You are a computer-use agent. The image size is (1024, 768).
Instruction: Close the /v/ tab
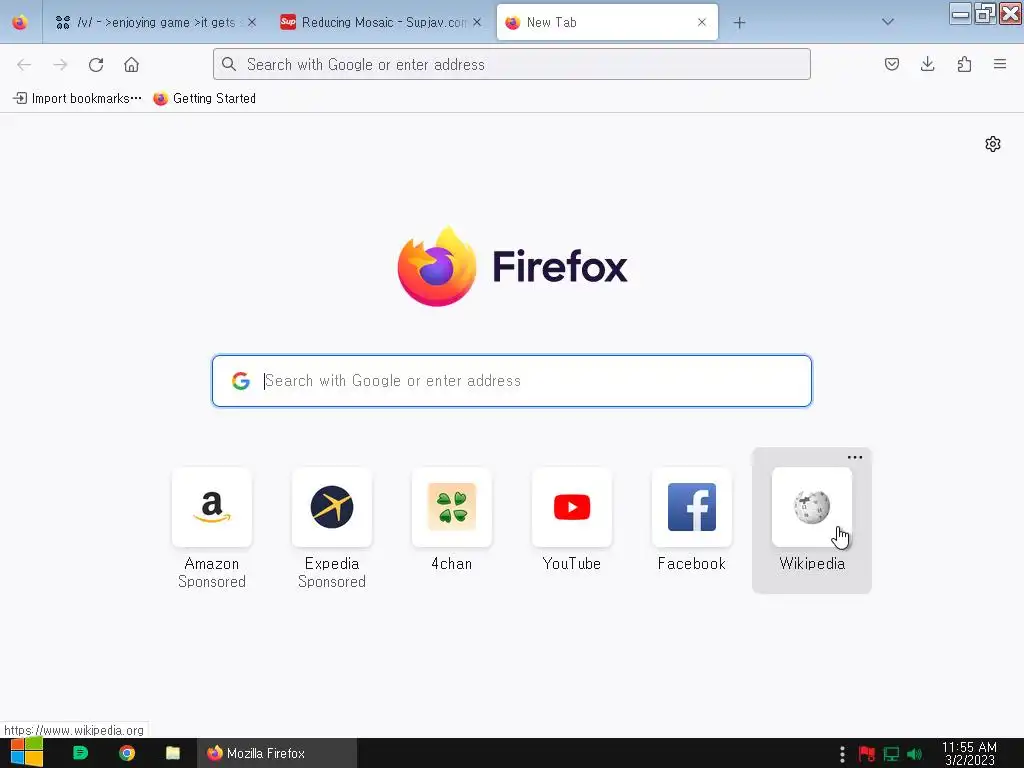[x=252, y=22]
